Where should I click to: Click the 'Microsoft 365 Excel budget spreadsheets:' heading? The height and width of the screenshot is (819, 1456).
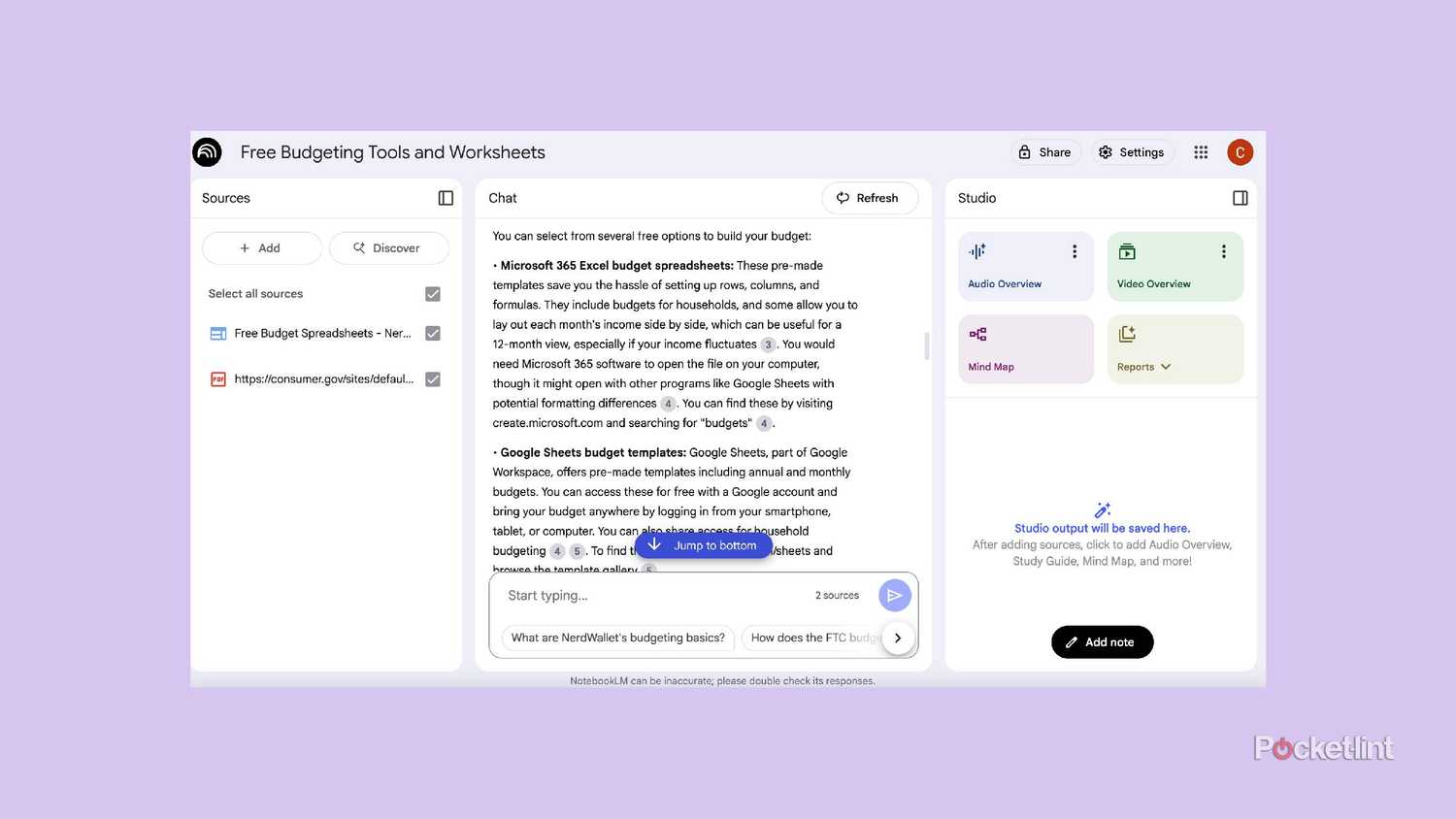(617, 265)
